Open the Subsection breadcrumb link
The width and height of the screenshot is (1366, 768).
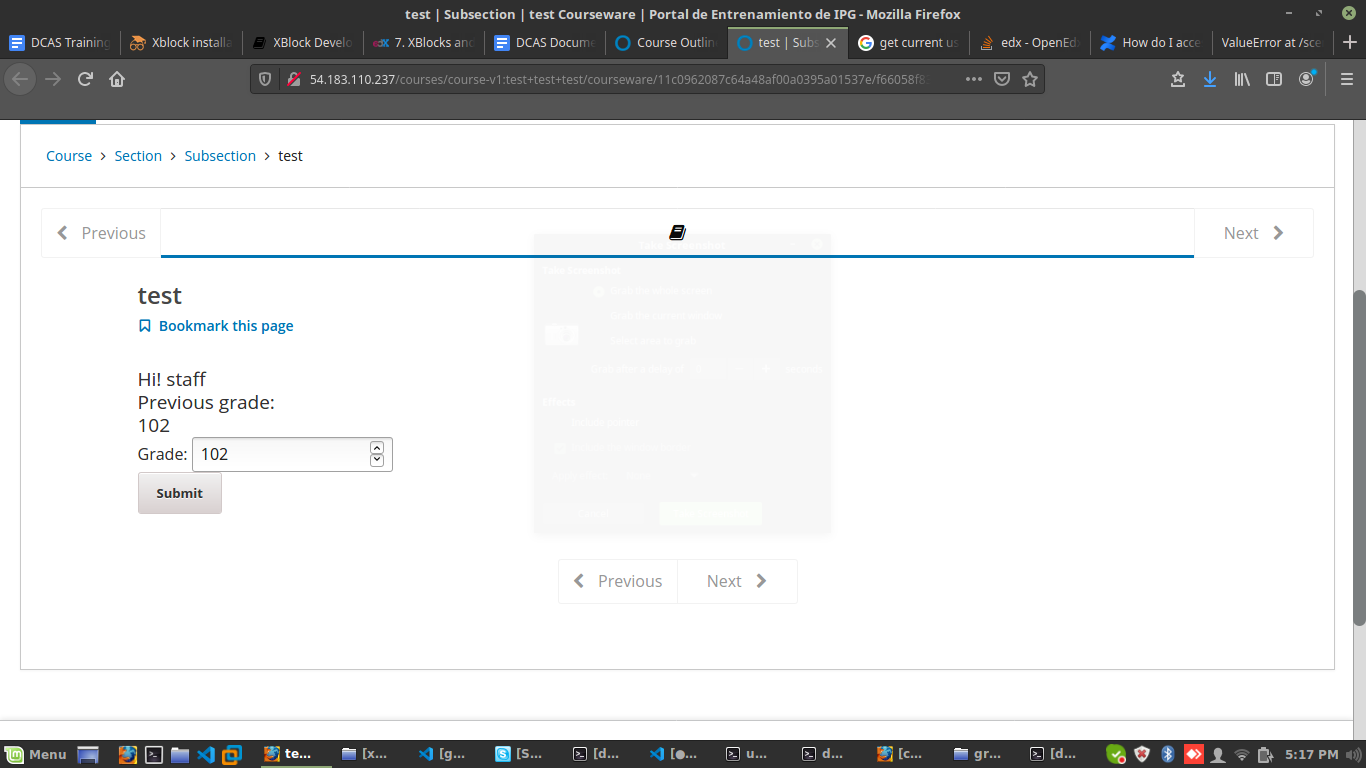tap(220, 156)
